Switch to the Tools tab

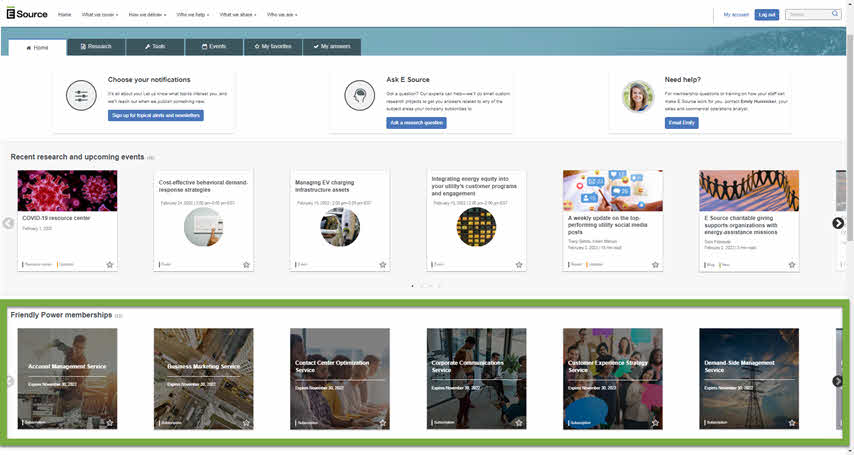[155, 47]
